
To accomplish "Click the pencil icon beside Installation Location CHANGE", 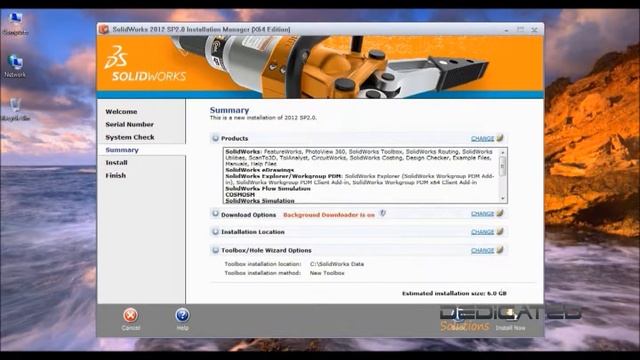I will click(x=500, y=231).
